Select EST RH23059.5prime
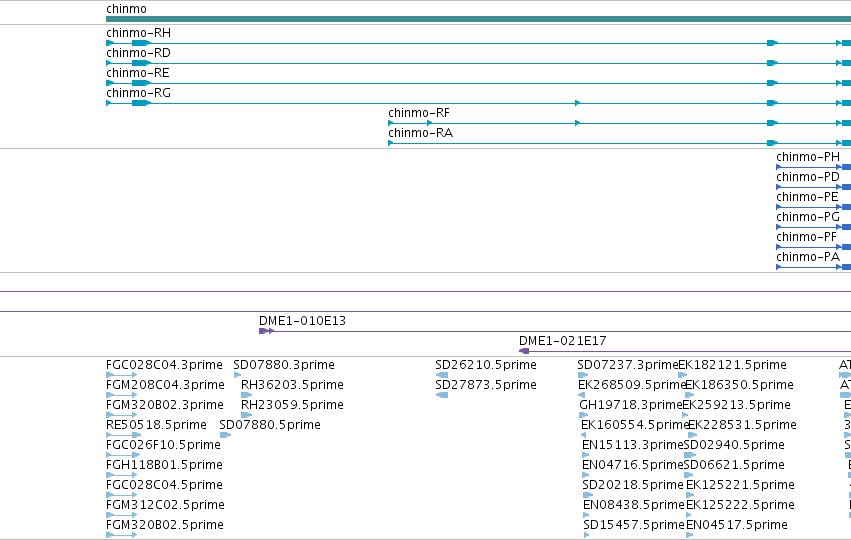The height and width of the screenshot is (540, 851). tap(293, 405)
